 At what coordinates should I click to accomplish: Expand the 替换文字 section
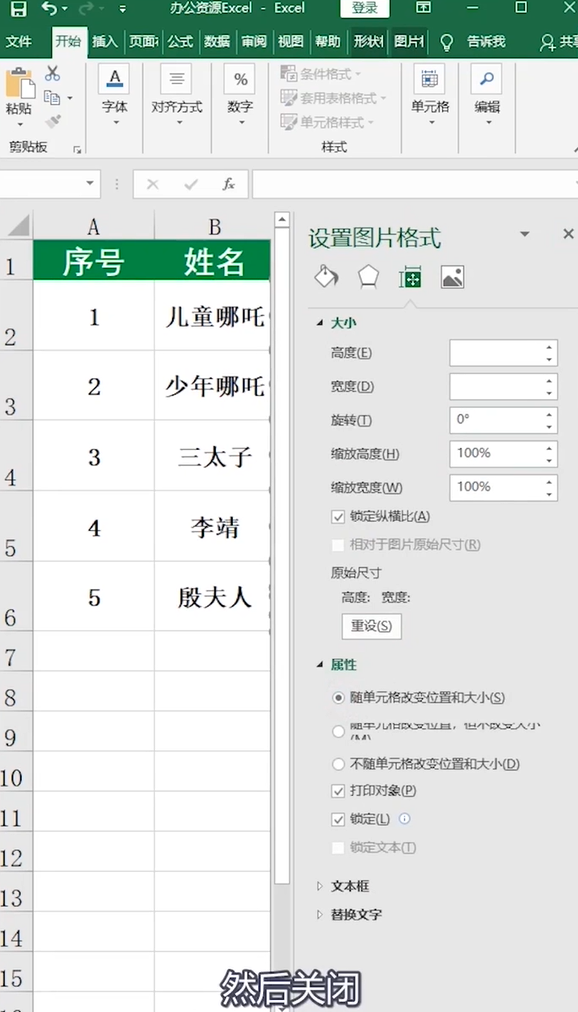click(319, 915)
